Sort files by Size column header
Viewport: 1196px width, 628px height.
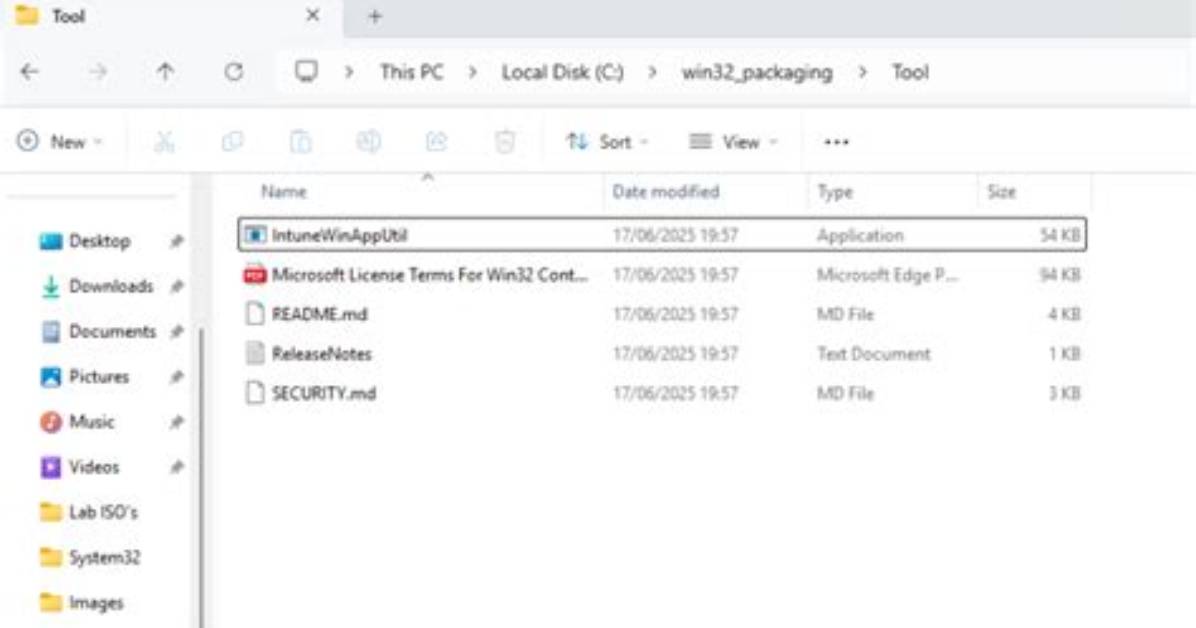point(1001,192)
